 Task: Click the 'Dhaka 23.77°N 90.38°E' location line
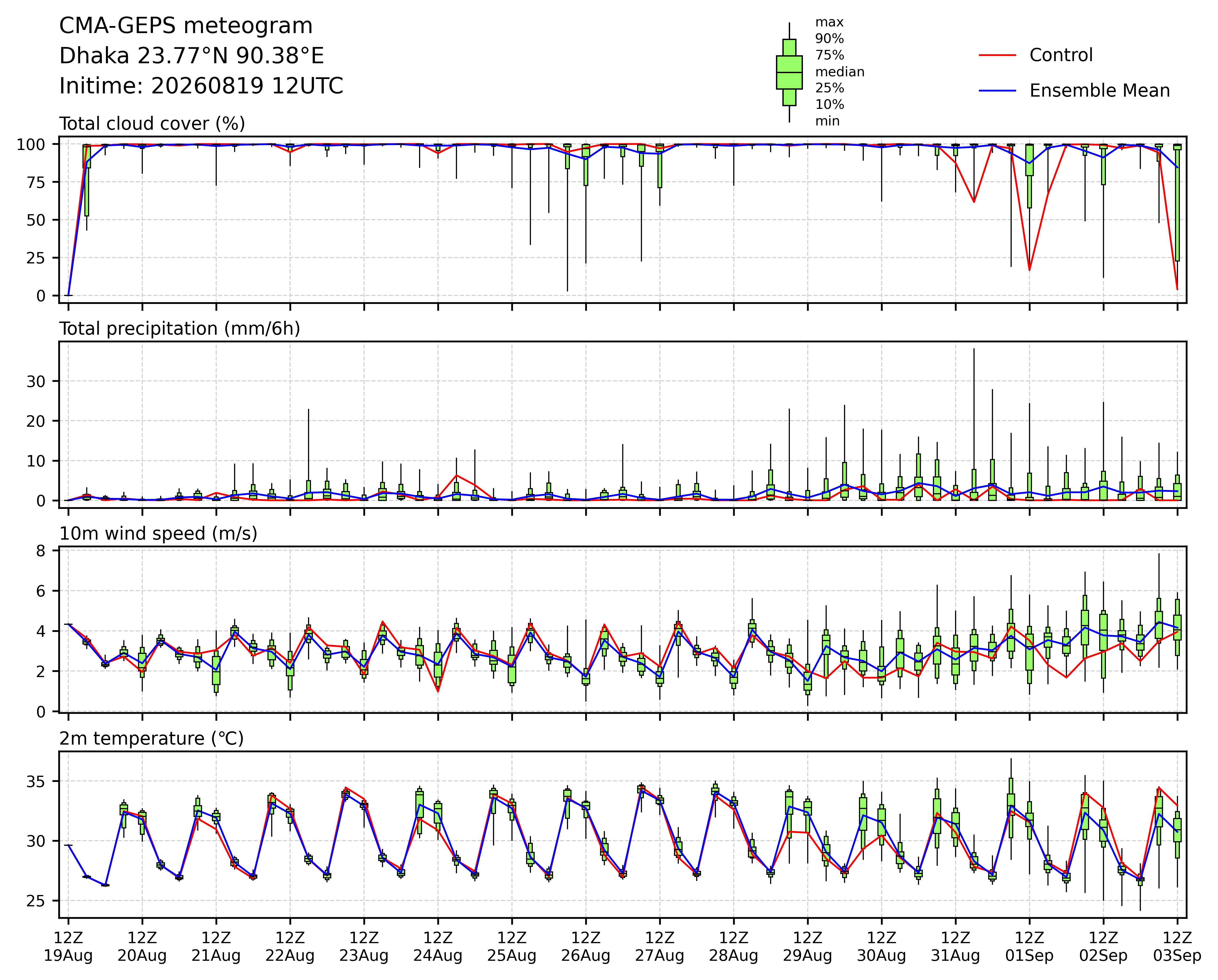click(x=191, y=56)
